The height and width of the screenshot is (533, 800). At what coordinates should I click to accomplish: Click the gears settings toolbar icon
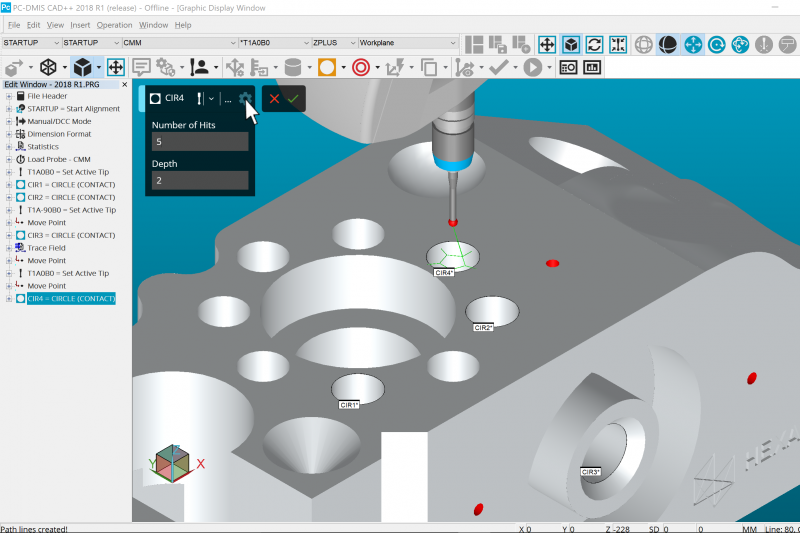(165, 67)
